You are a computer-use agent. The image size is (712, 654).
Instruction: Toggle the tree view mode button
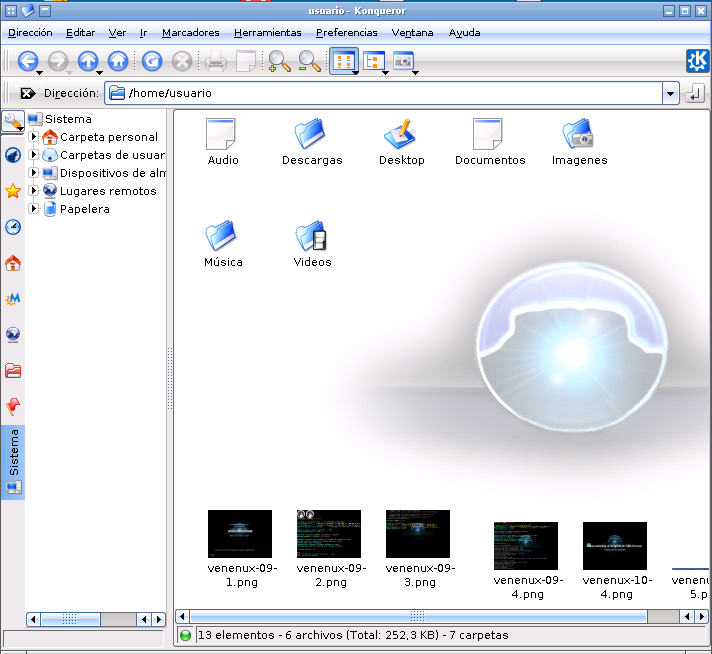point(373,61)
